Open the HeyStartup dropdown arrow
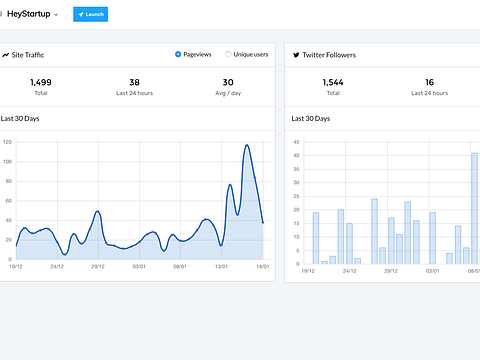Screen dimensions: 480x360 56,15
